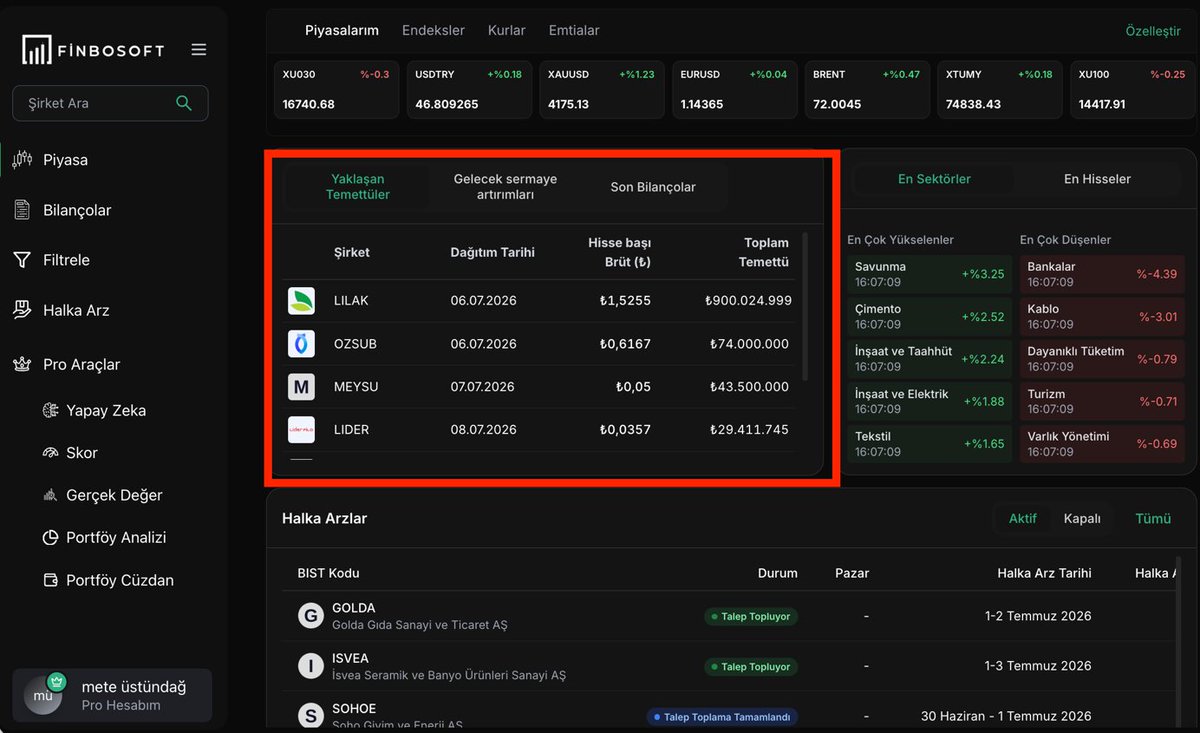
Task: Open the Savunma sector card
Action: pos(930,274)
